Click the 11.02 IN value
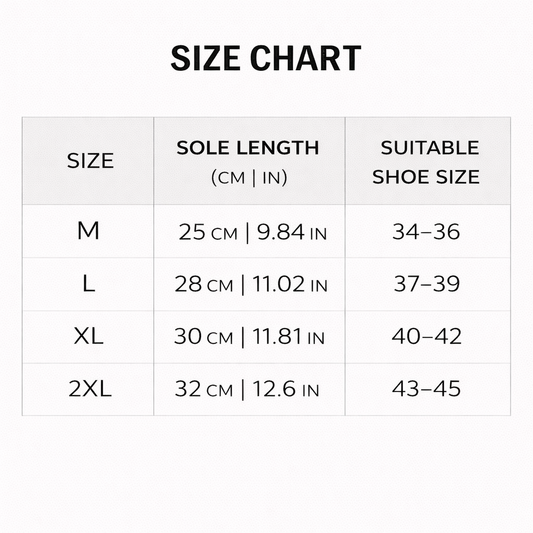The height and width of the screenshot is (533, 533). point(290,284)
